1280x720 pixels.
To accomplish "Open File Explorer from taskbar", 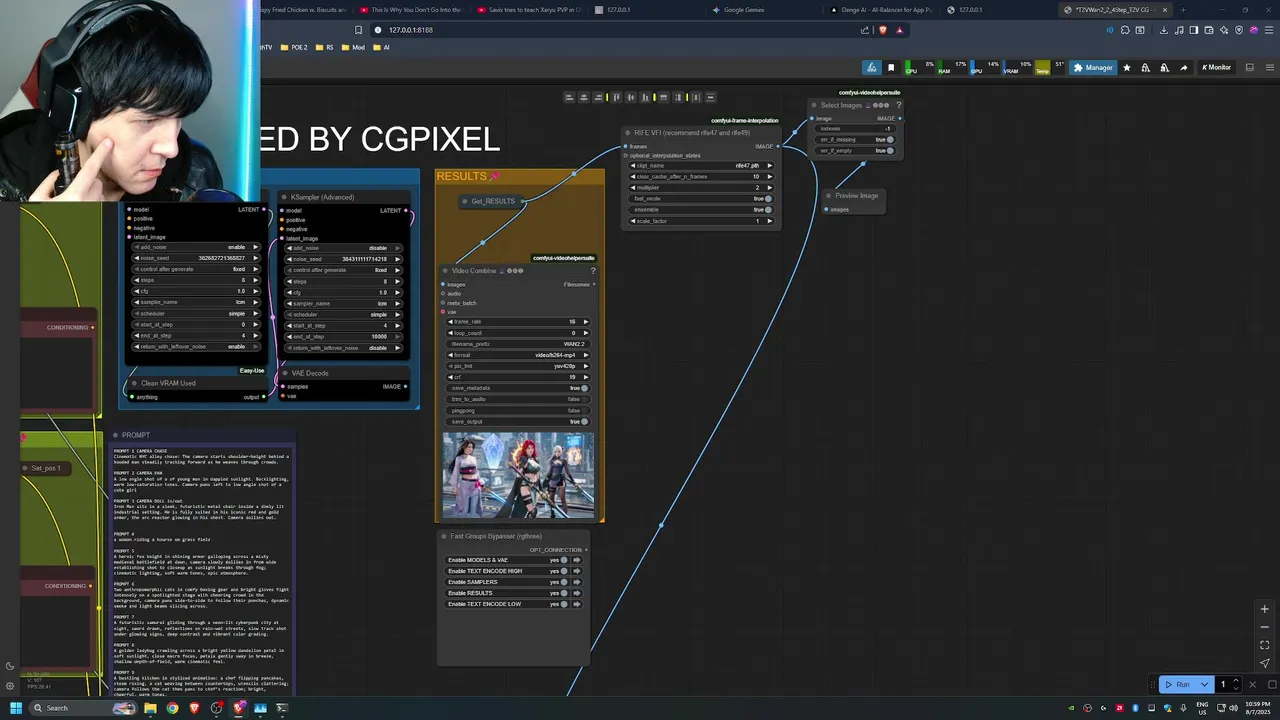I will [150, 708].
